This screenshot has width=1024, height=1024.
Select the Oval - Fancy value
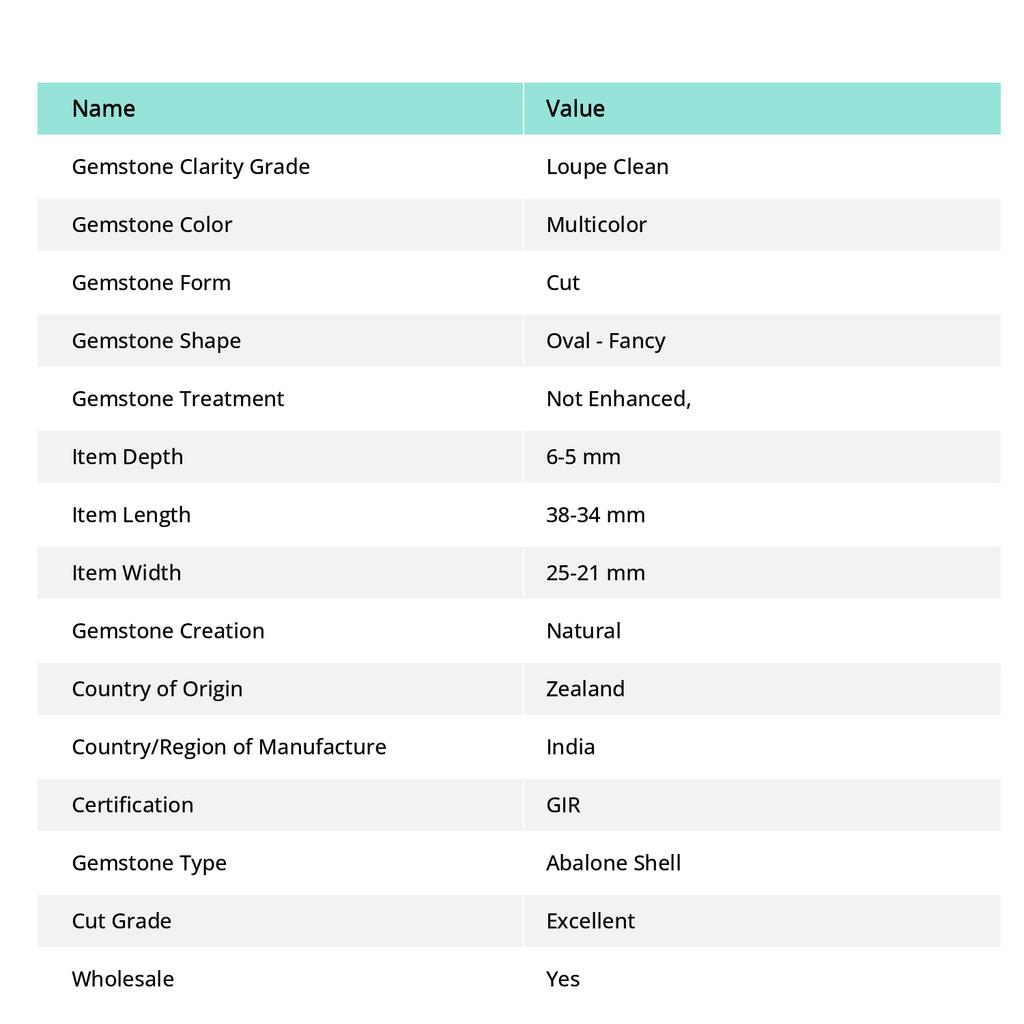coord(605,340)
